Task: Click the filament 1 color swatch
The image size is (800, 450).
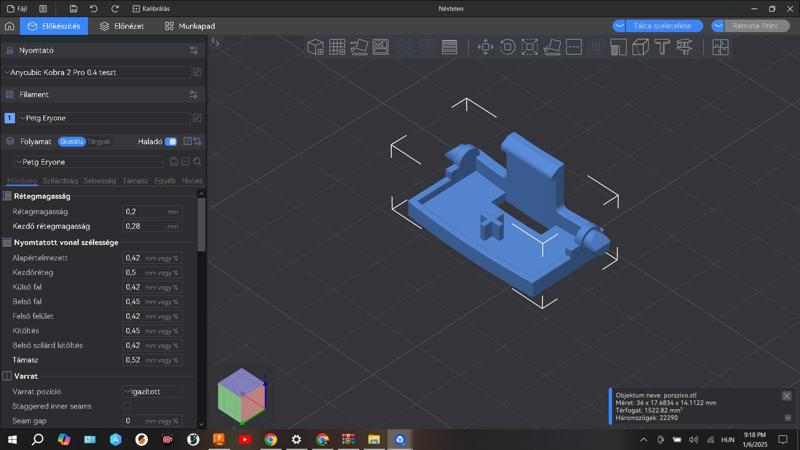Action: (x=10, y=118)
